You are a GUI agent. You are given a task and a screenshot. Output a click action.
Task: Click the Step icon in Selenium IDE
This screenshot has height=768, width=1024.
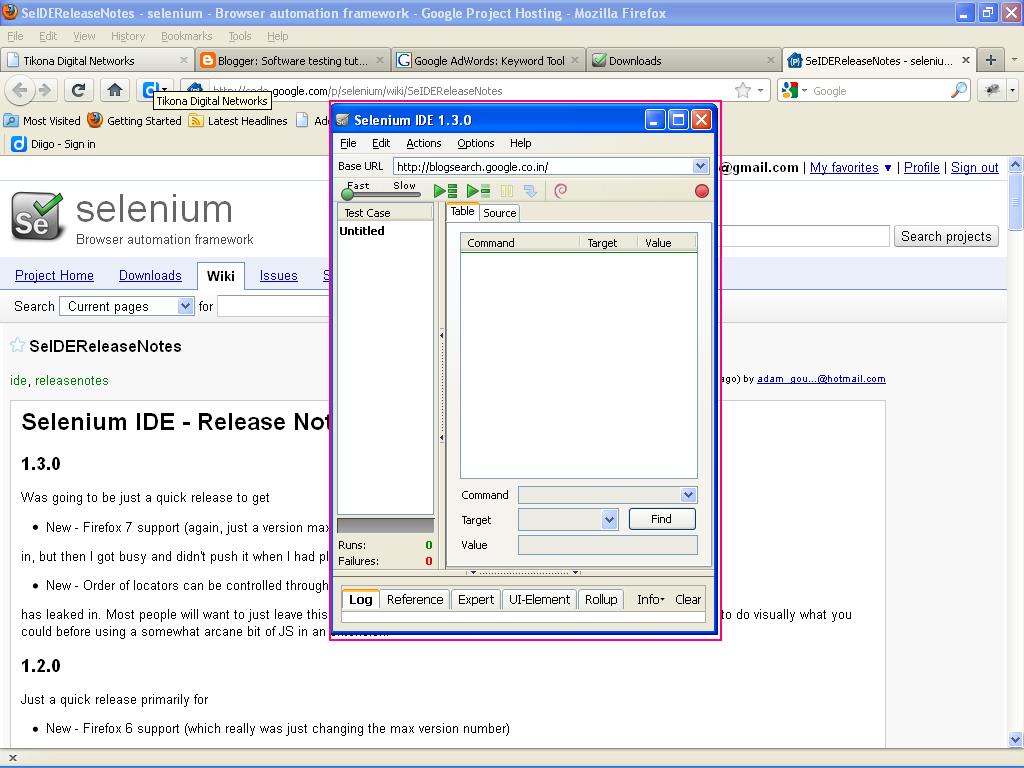coord(530,191)
